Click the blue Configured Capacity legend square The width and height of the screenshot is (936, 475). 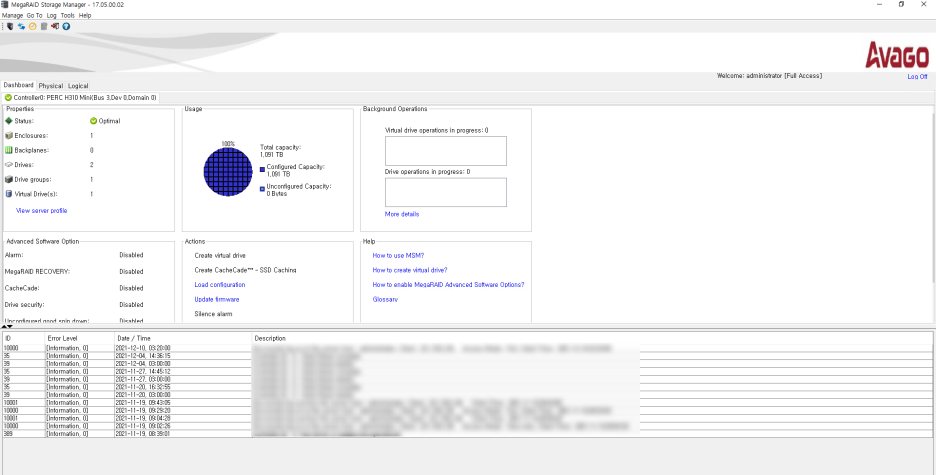(x=262, y=169)
